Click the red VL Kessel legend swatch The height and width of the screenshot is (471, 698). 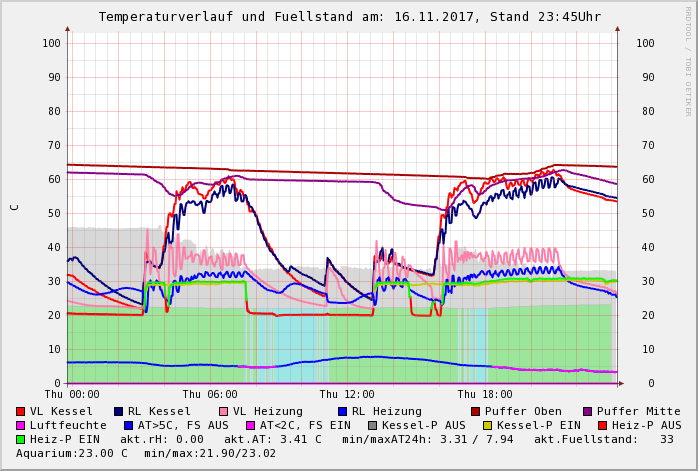[21, 411]
